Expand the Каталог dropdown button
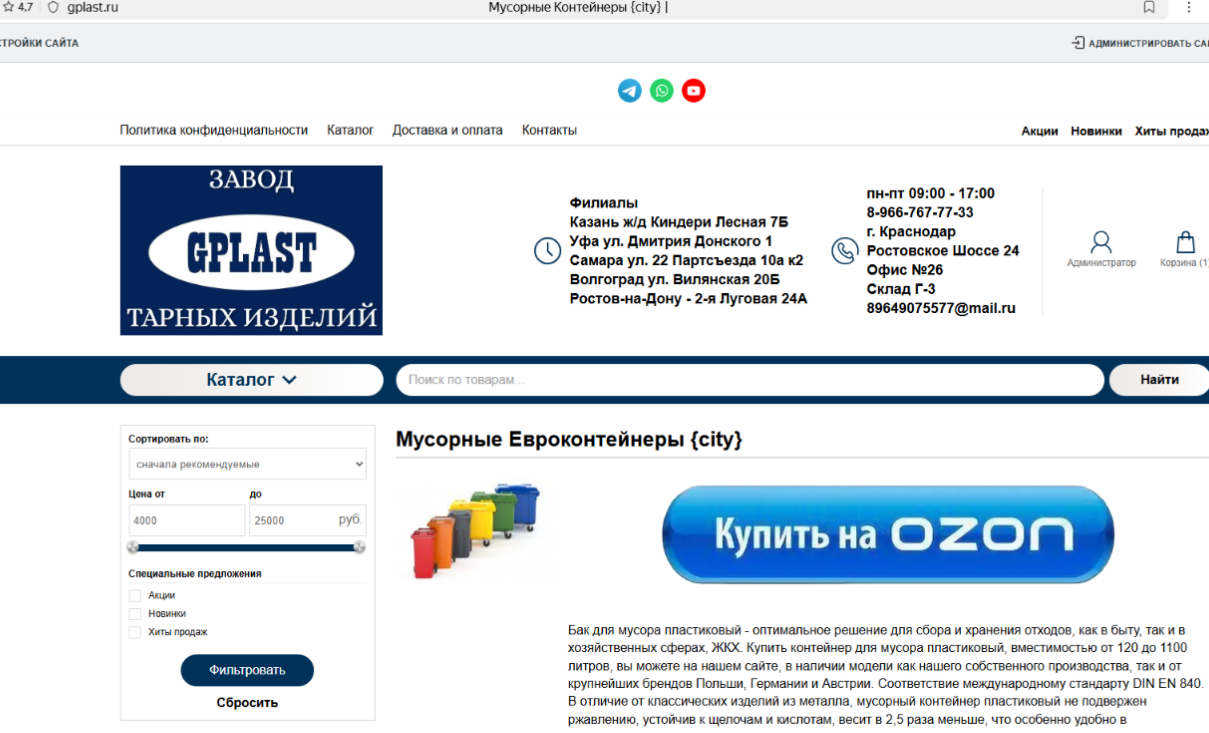The image size is (1209, 733). pos(251,380)
